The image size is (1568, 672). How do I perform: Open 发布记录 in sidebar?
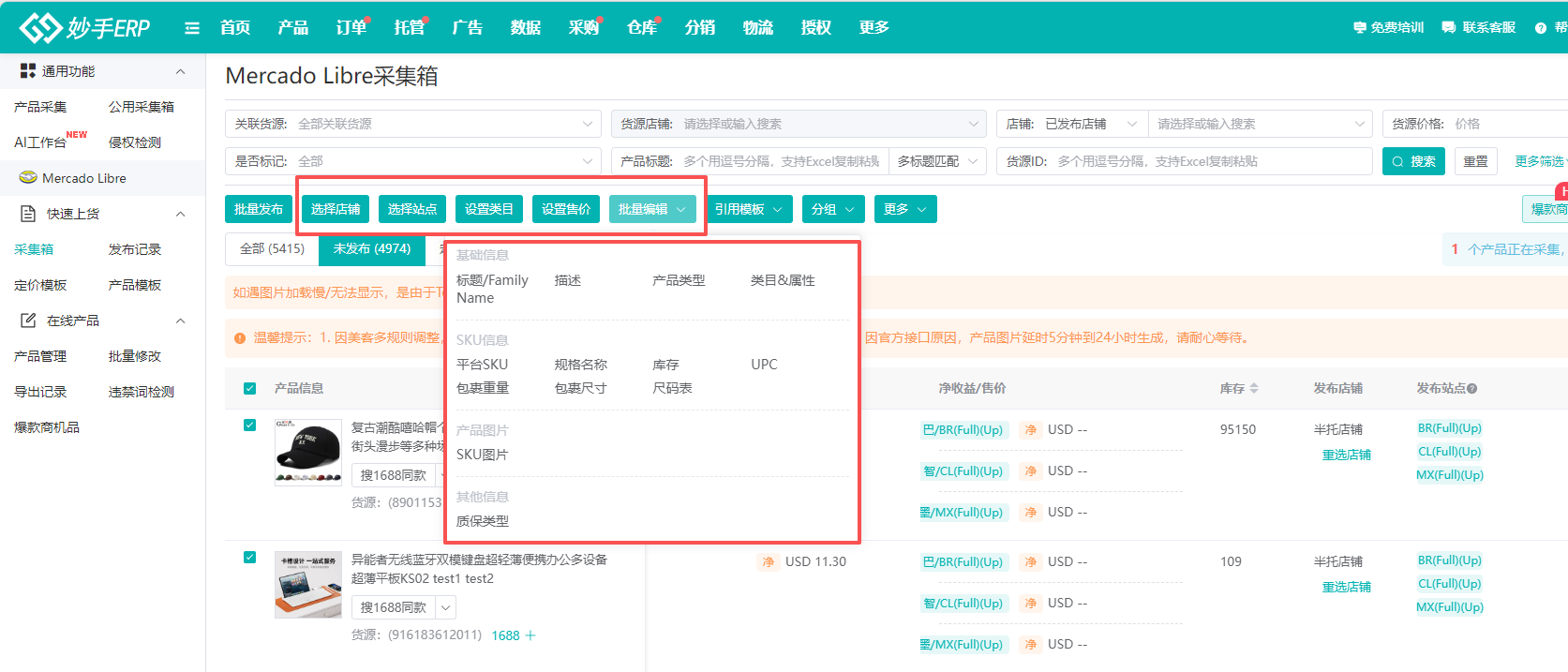tap(135, 249)
